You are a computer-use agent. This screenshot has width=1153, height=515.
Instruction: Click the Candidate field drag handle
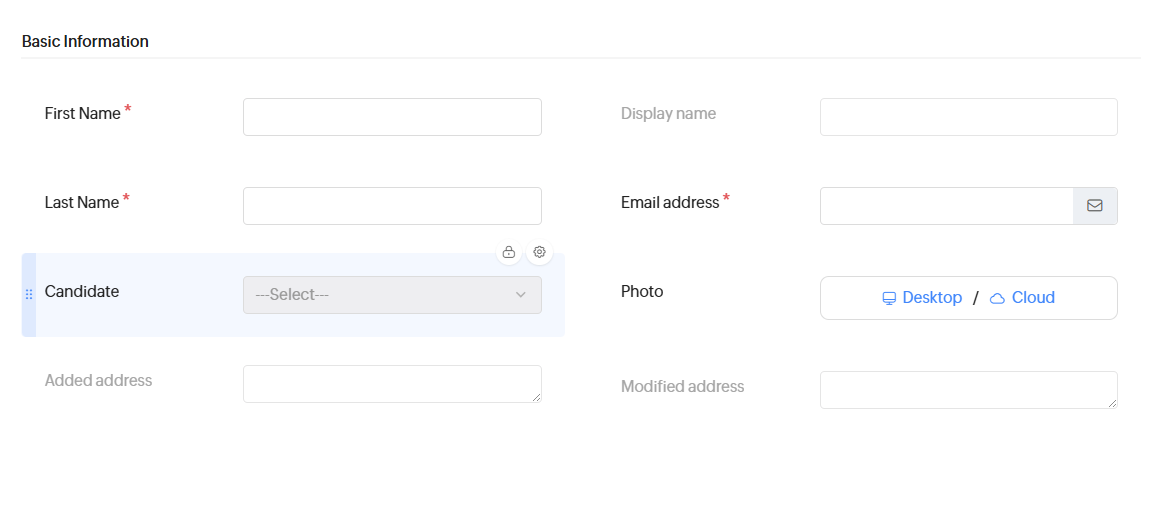point(29,294)
